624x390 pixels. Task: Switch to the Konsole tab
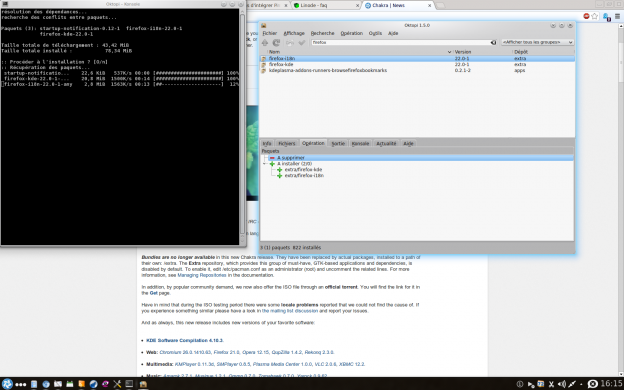pos(360,143)
